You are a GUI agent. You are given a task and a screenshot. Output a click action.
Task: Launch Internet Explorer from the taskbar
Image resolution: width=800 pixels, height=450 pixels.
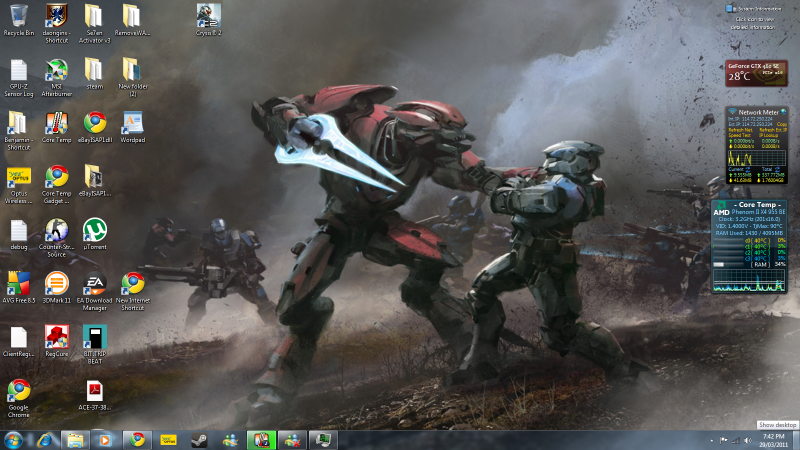45,440
